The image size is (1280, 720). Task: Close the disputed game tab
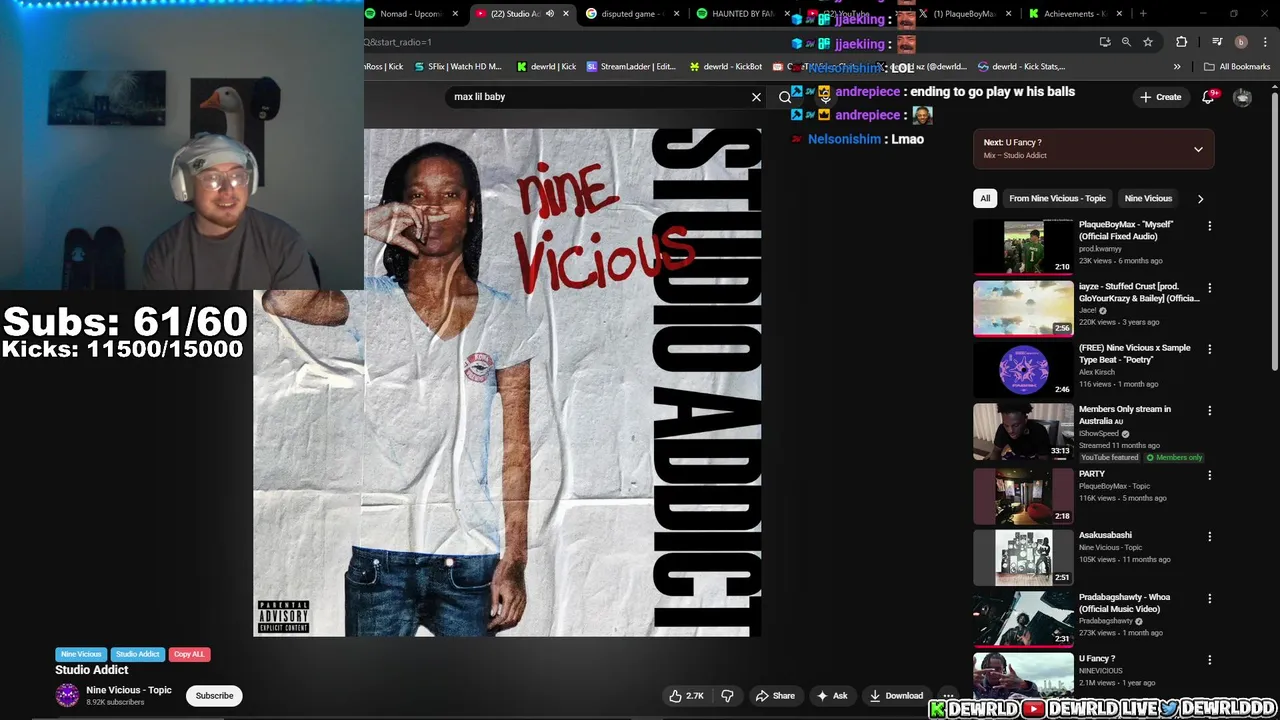(677, 14)
